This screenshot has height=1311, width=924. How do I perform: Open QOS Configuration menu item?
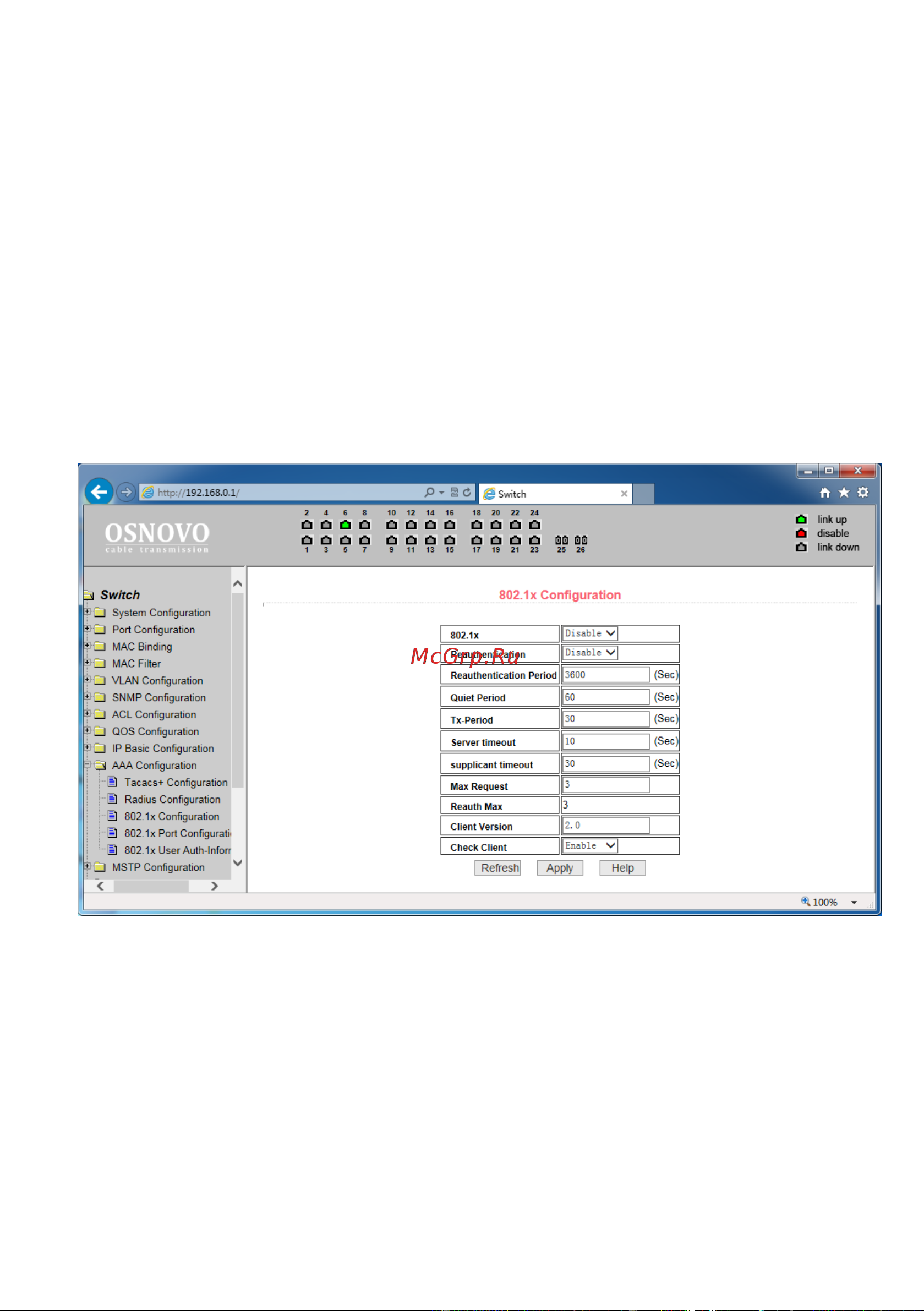click(155, 731)
